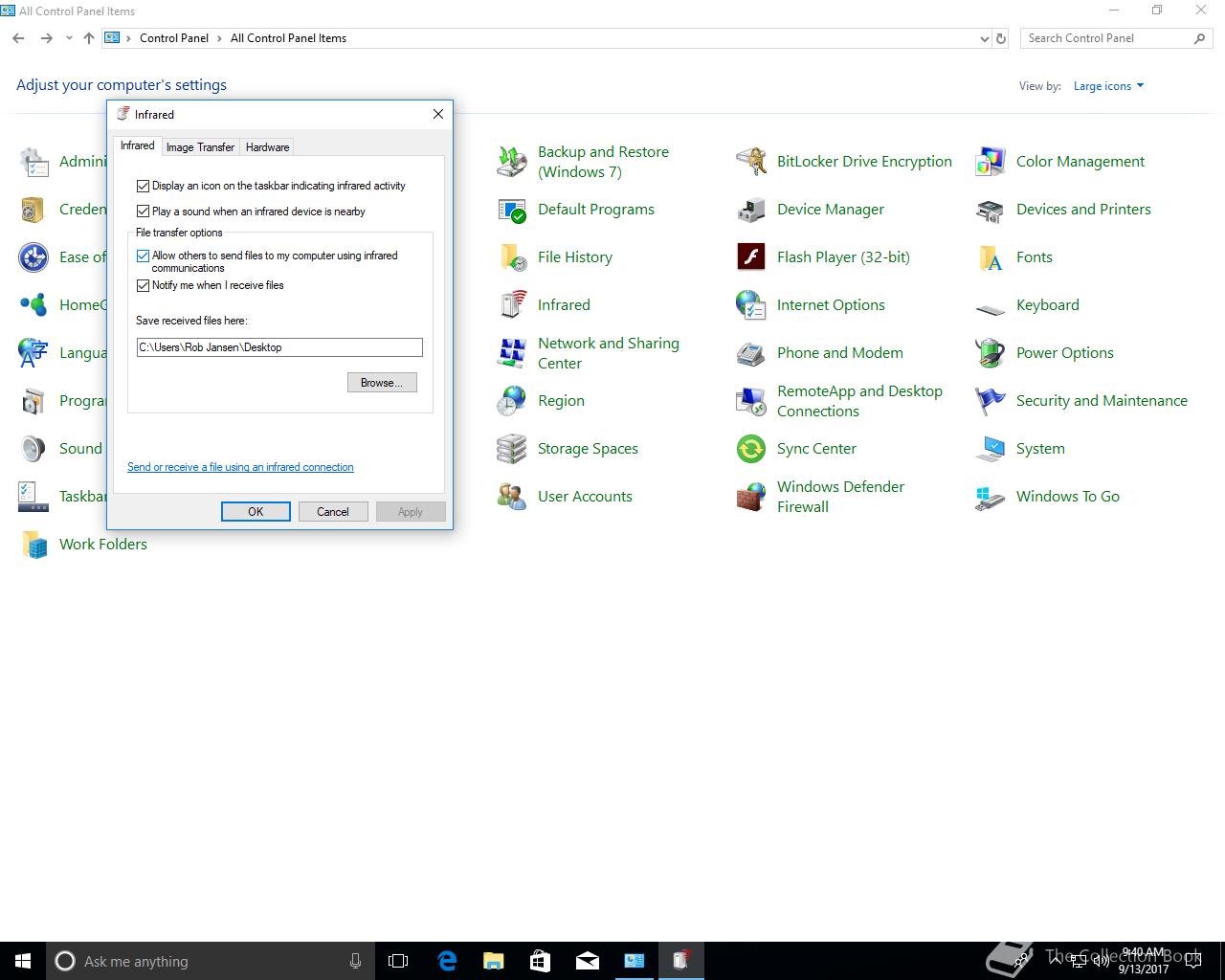
Task: Open the Store from the taskbar
Action: pyautogui.click(x=540, y=961)
